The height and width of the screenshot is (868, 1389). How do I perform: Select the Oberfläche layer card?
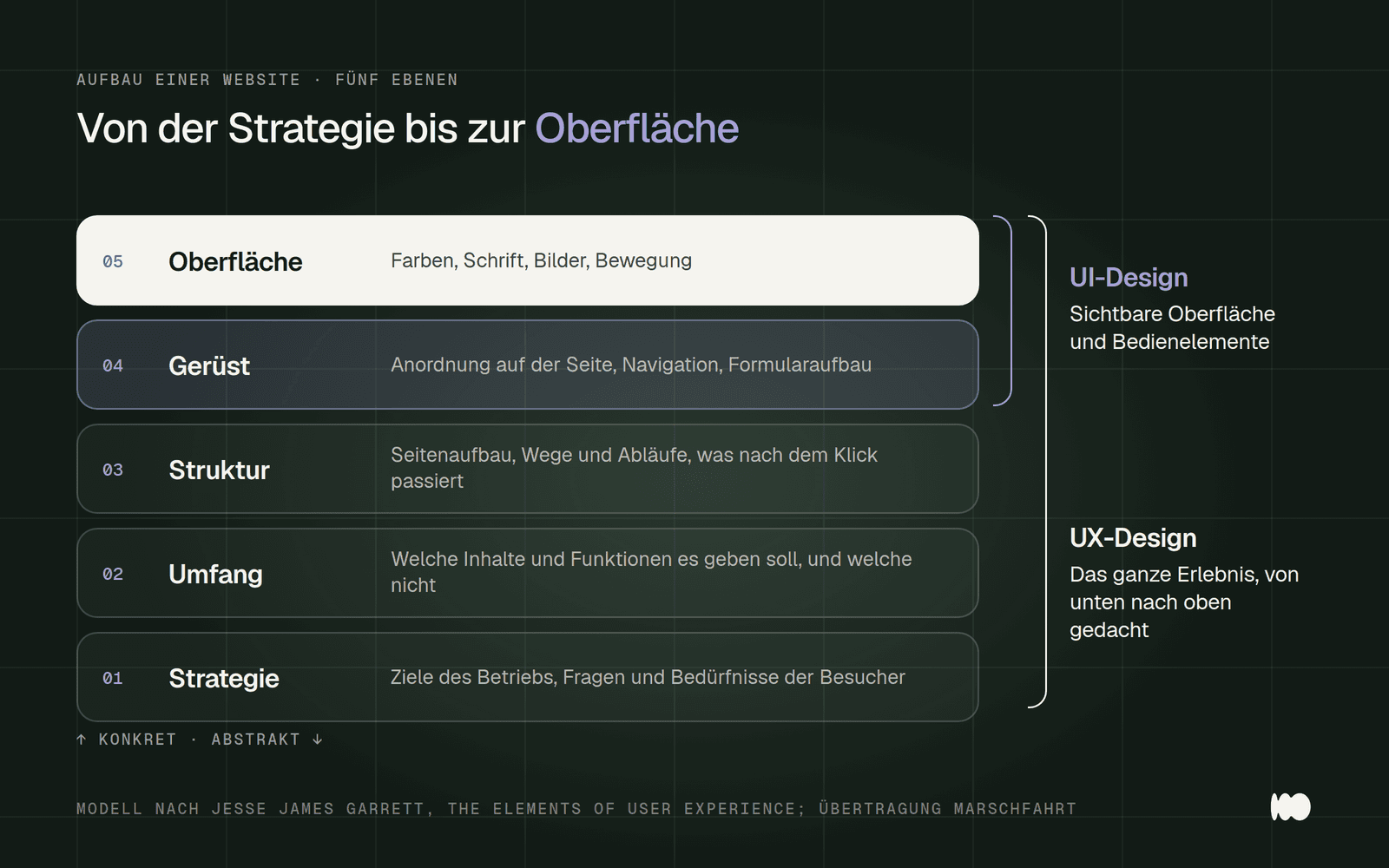pyautogui.click(x=528, y=260)
